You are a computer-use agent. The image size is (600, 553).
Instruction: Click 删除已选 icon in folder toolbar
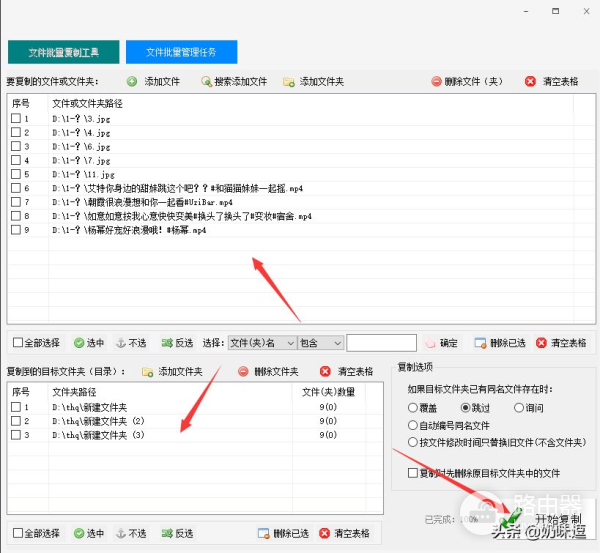click(264, 533)
